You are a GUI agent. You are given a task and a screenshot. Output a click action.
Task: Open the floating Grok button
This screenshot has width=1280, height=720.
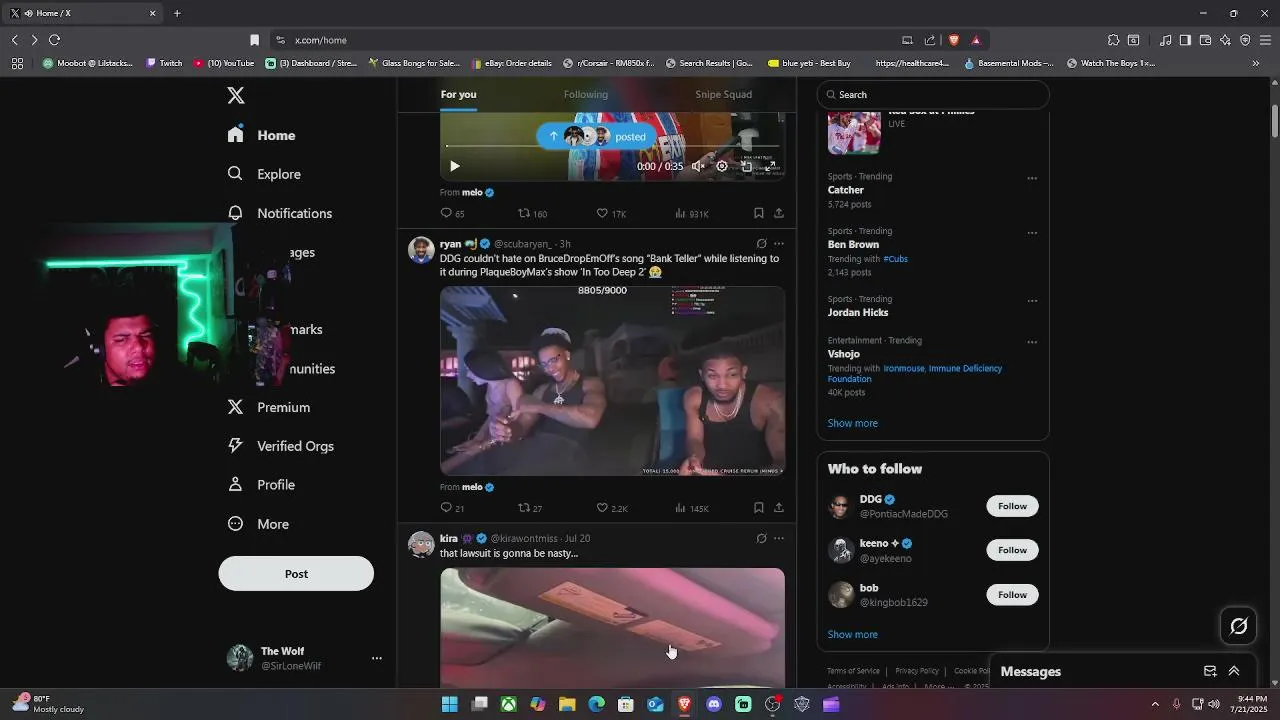[1239, 626]
